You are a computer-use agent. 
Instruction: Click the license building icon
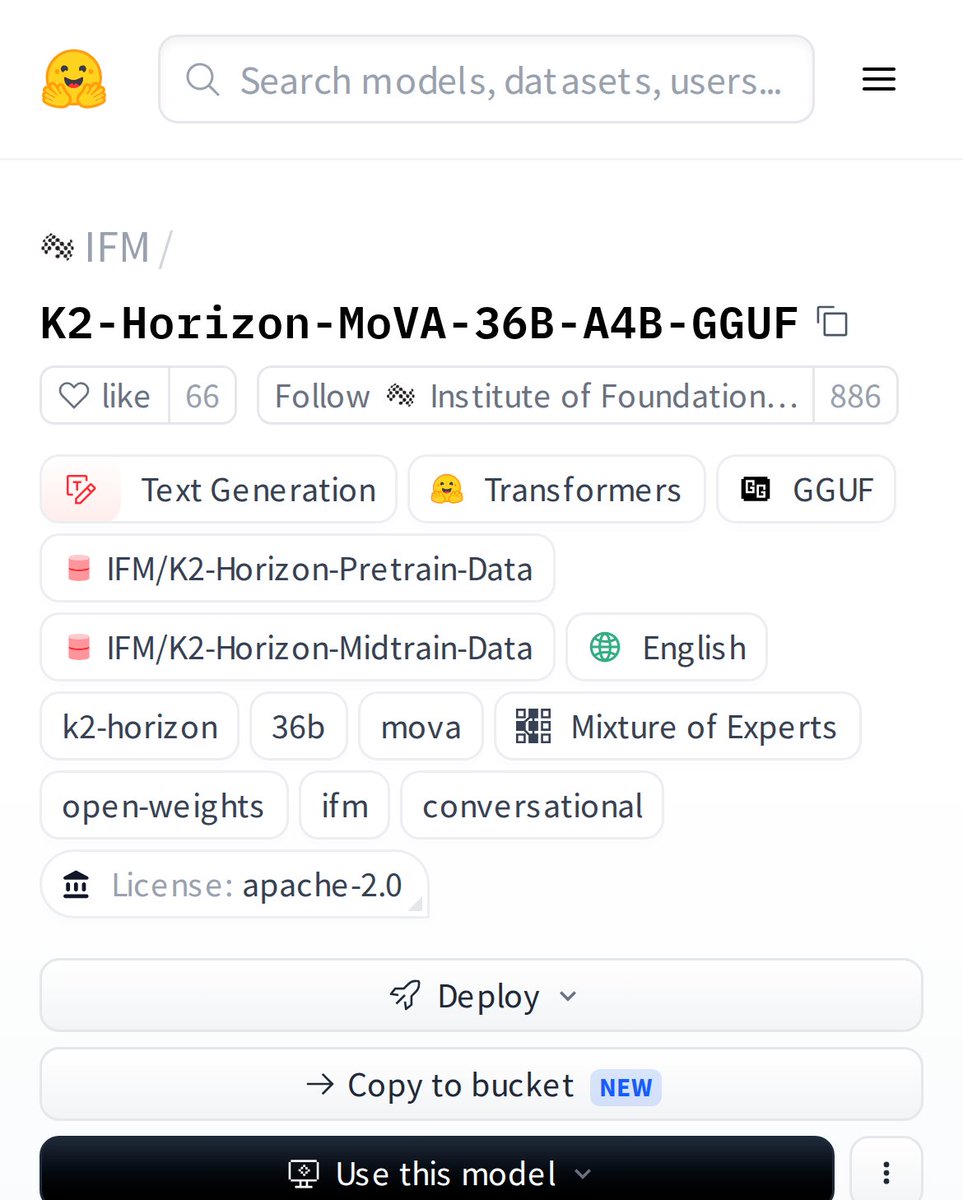click(76, 884)
